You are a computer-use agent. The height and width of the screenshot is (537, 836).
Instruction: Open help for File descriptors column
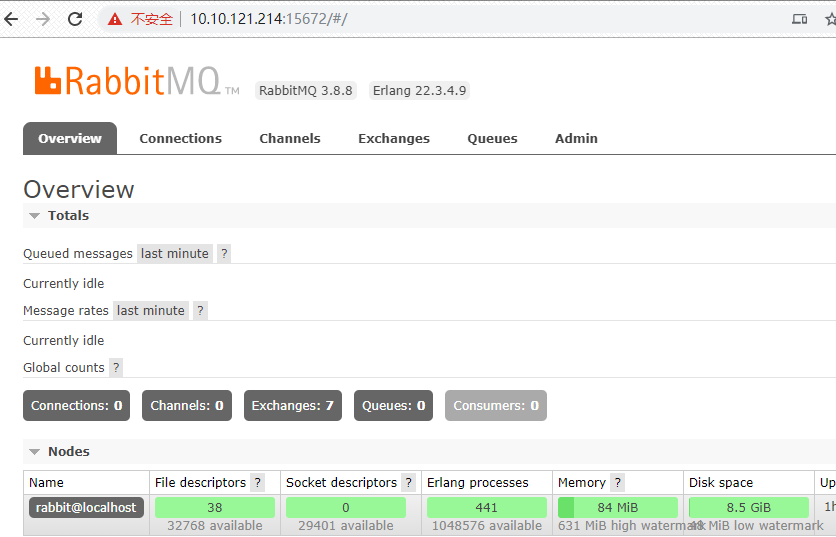coord(258,483)
